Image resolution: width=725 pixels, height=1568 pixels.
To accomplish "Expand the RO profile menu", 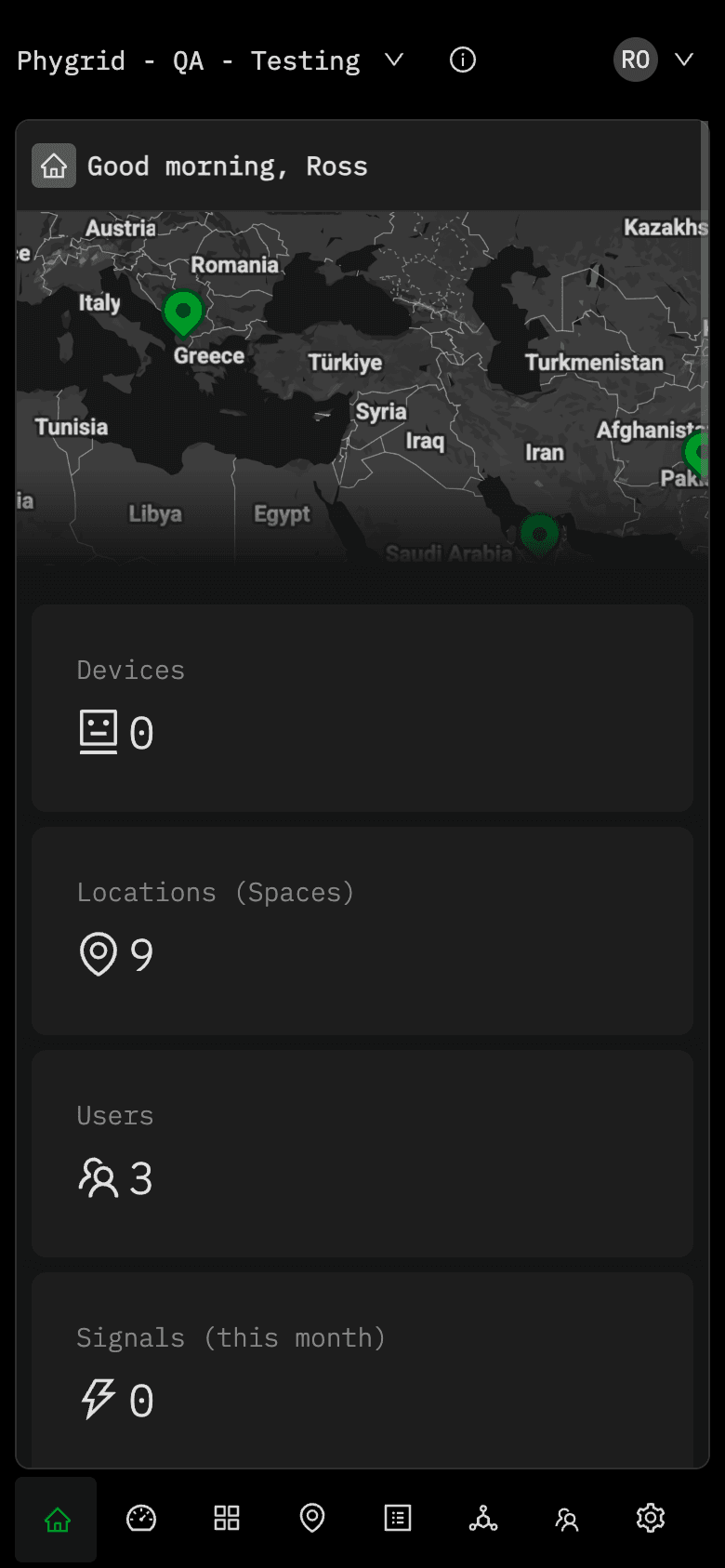I will [635, 60].
